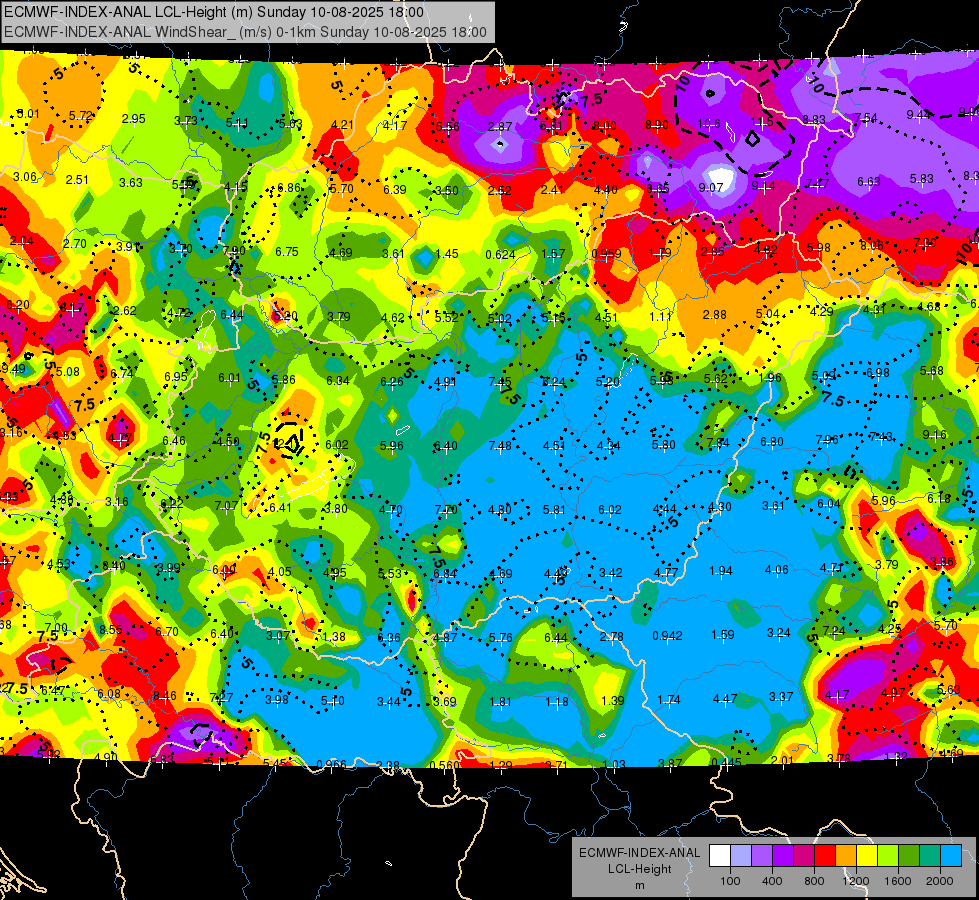Click the wind shear value 1.18
Viewport: 979px width, 900px height.
tap(556, 702)
